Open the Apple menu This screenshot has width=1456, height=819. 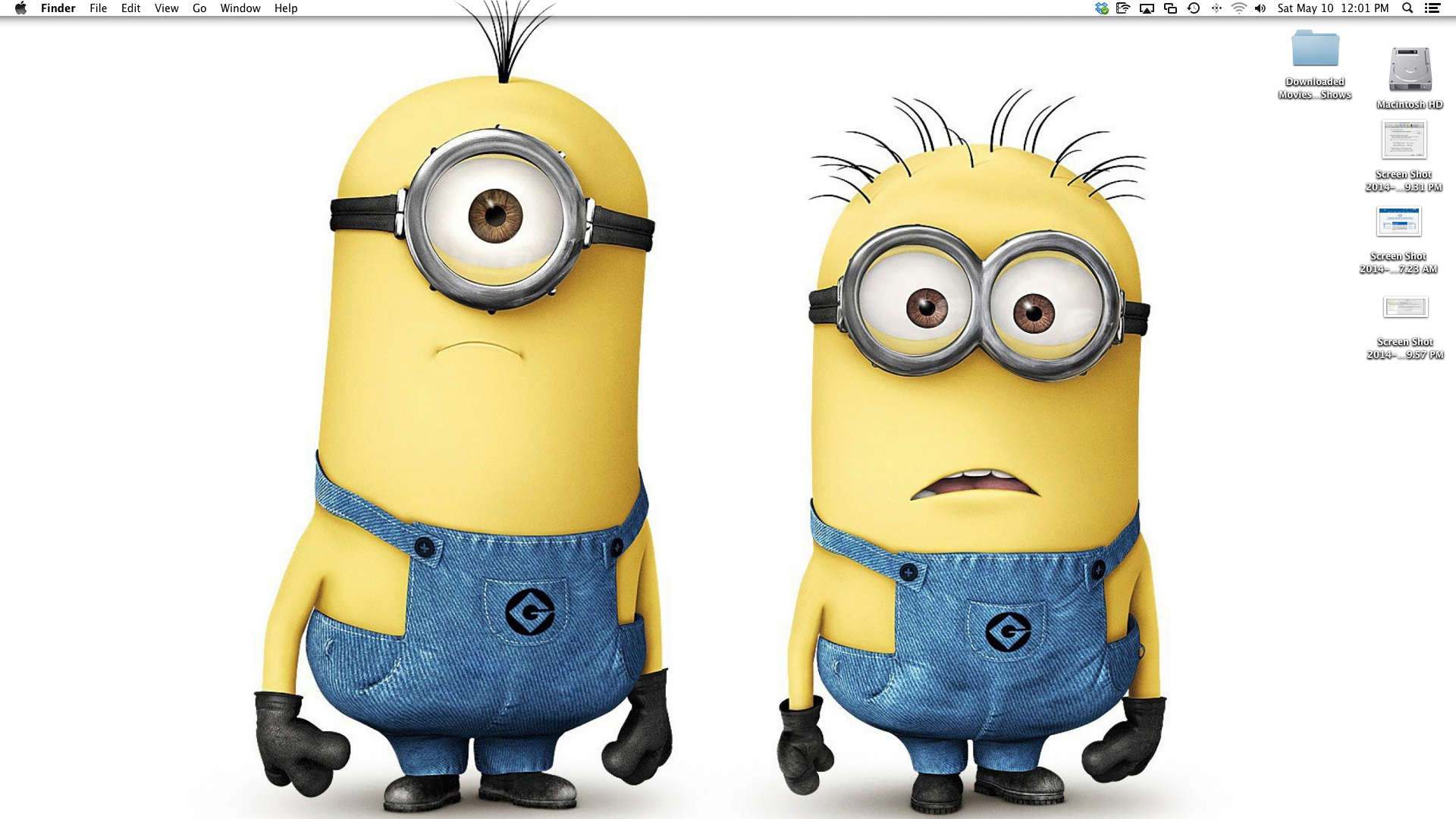(20, 8)
